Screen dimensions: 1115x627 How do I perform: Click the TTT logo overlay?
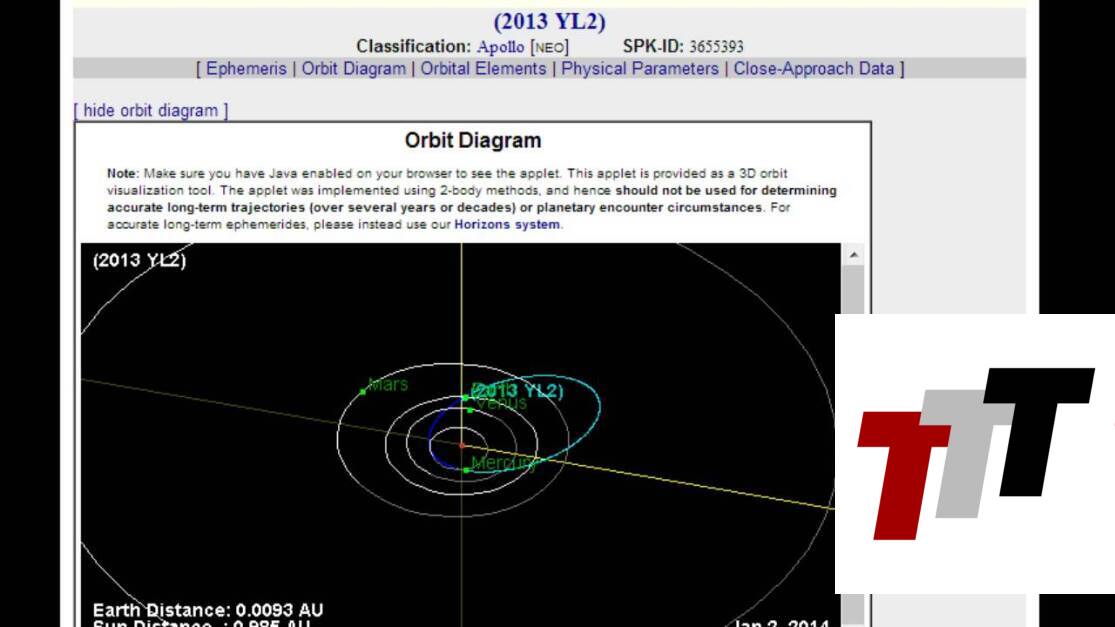tap(975, 454)
